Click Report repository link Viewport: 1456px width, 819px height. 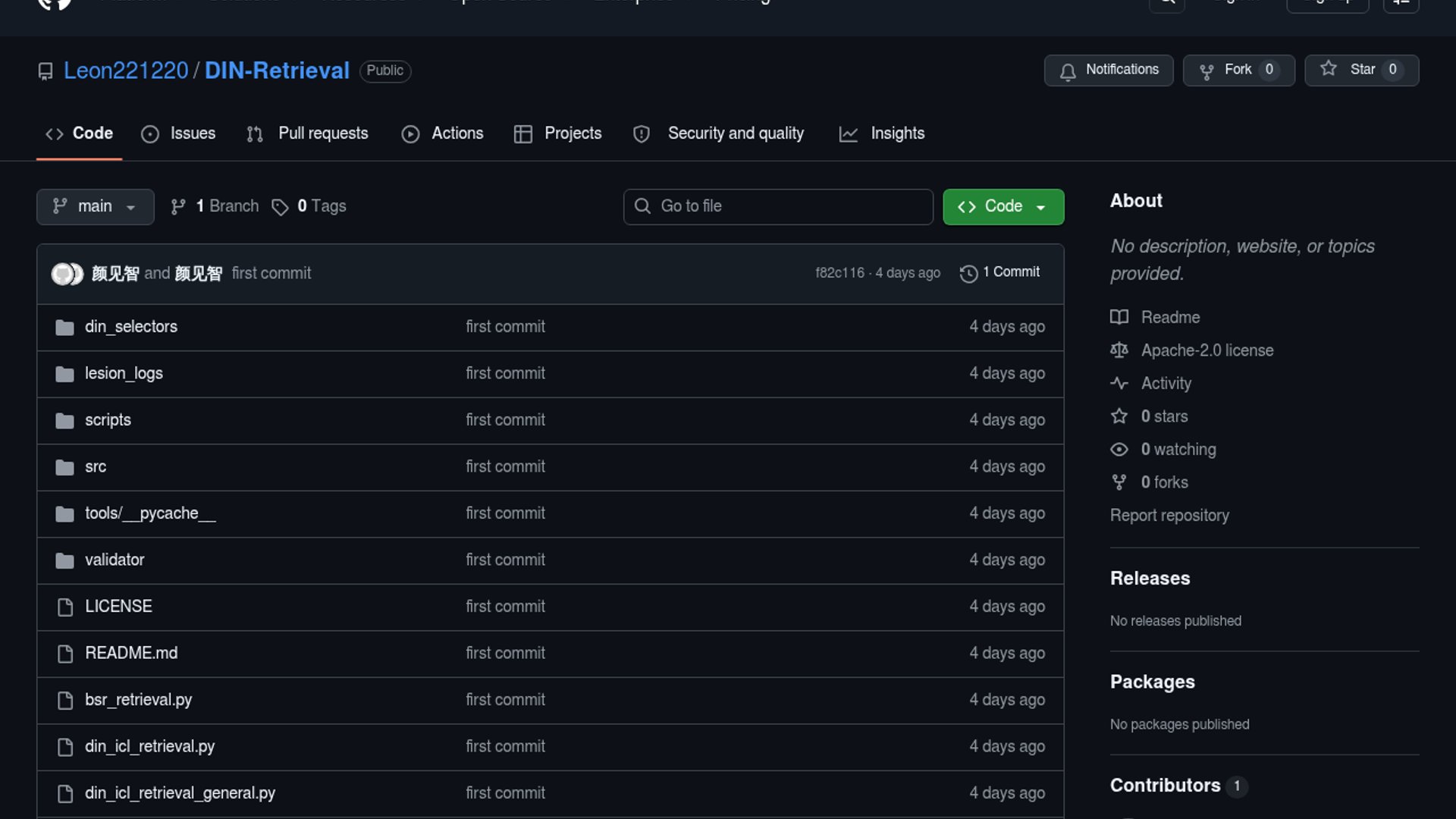pos(1169,516)
